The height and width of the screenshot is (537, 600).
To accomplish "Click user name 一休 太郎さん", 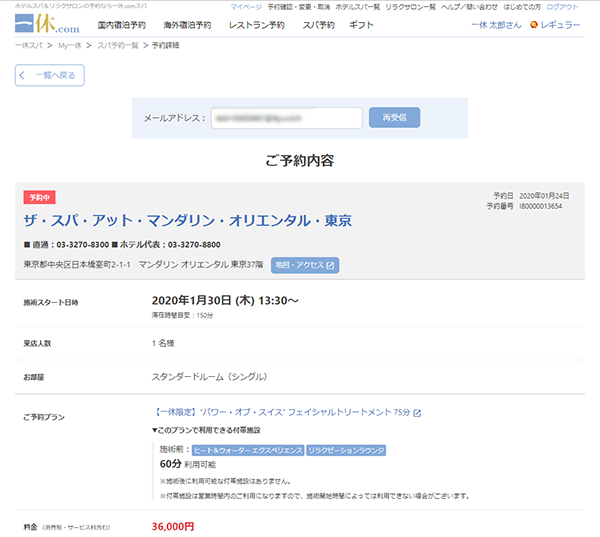I will [496, 25].
